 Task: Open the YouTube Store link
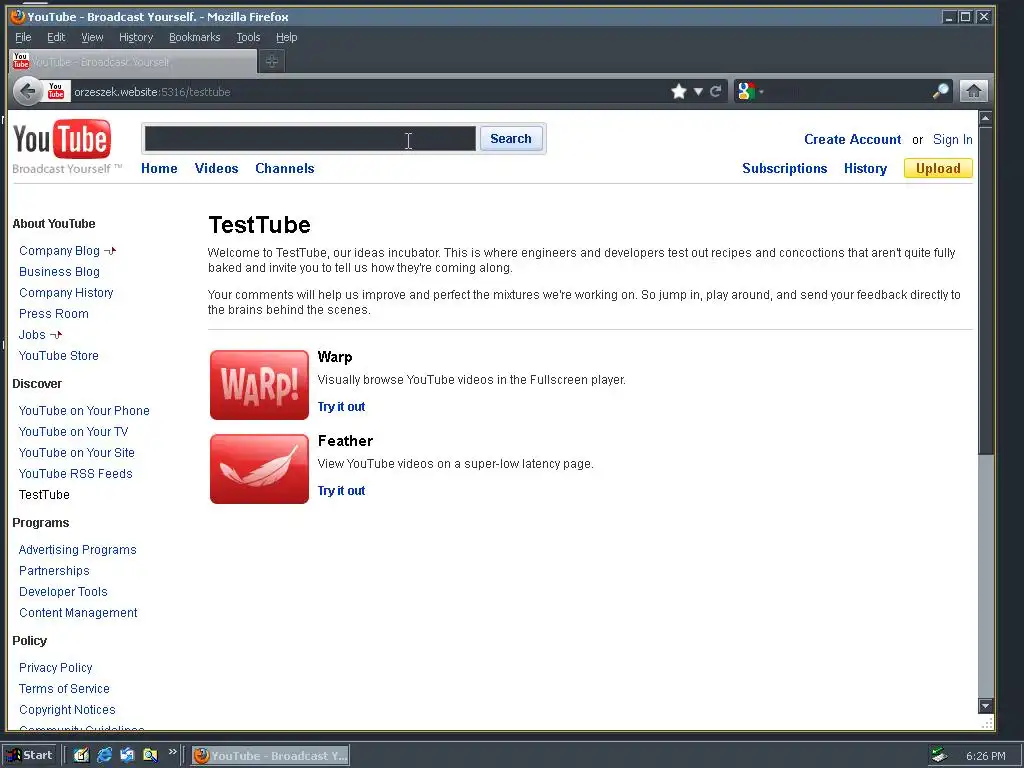[x=59, y=355]
